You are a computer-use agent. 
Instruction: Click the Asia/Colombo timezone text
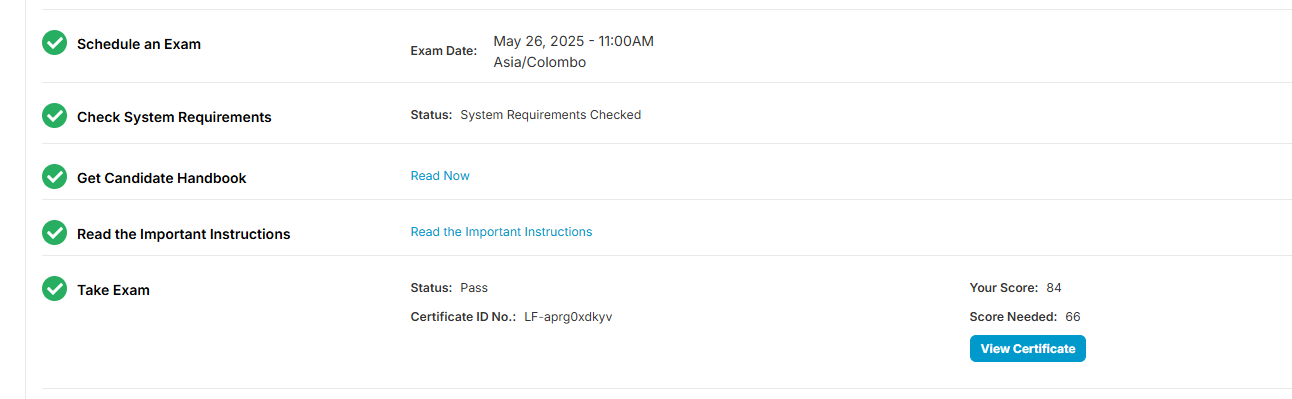(540, 62)
